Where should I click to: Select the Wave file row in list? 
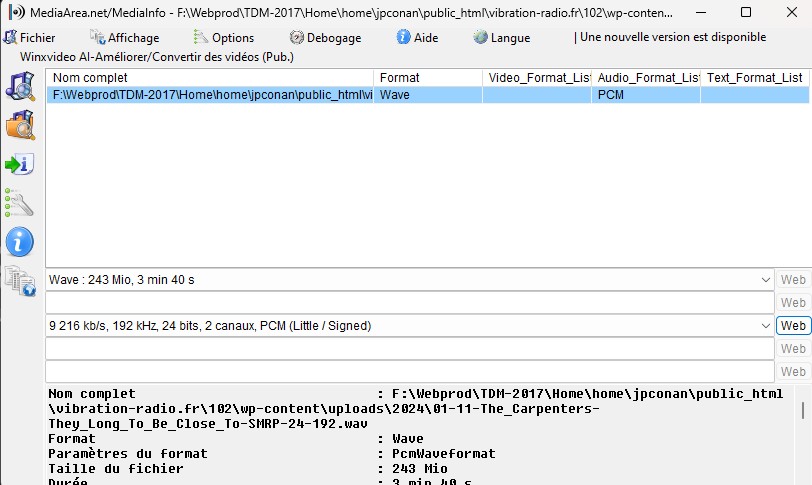210,96
